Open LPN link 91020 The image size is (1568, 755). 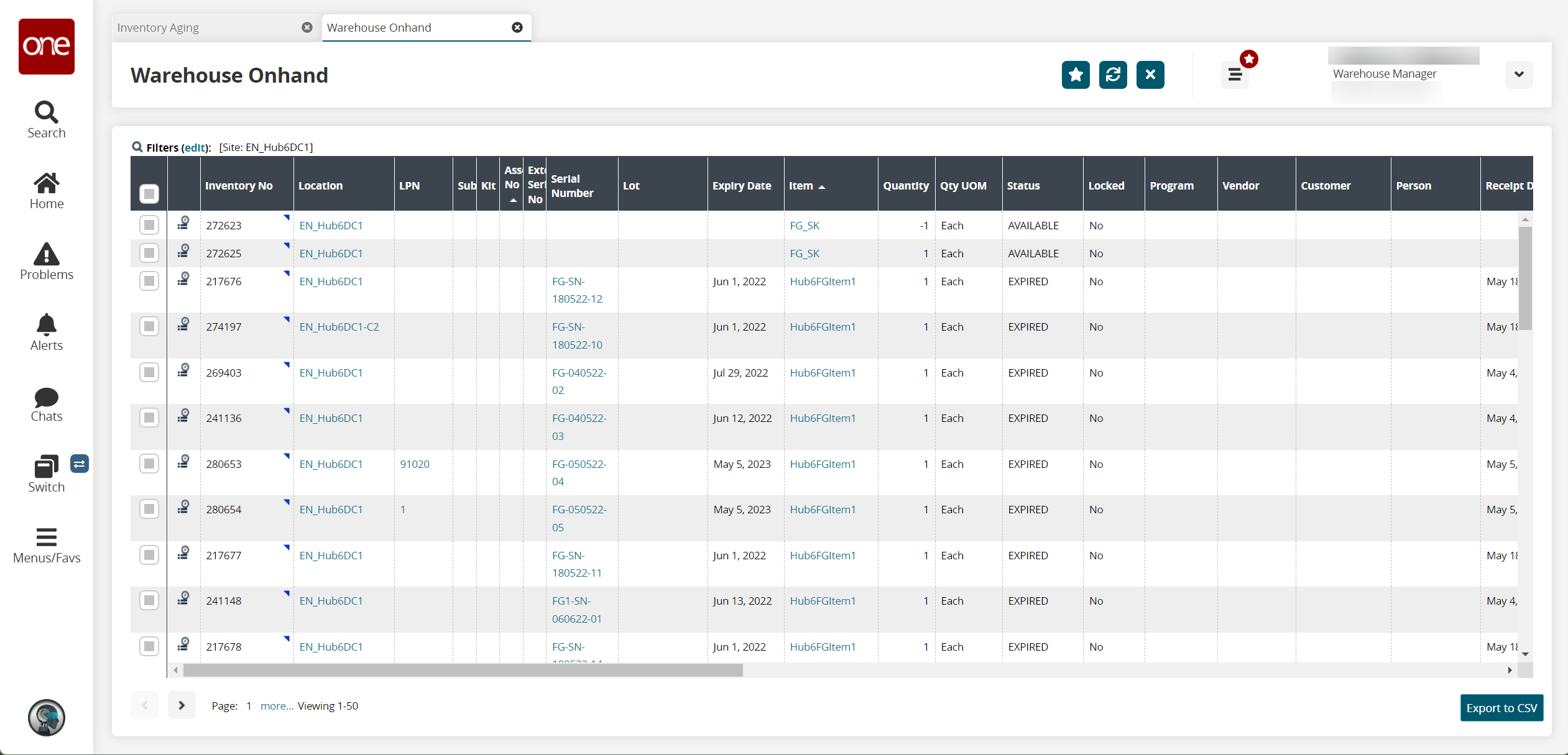click(x=415, y=464)
